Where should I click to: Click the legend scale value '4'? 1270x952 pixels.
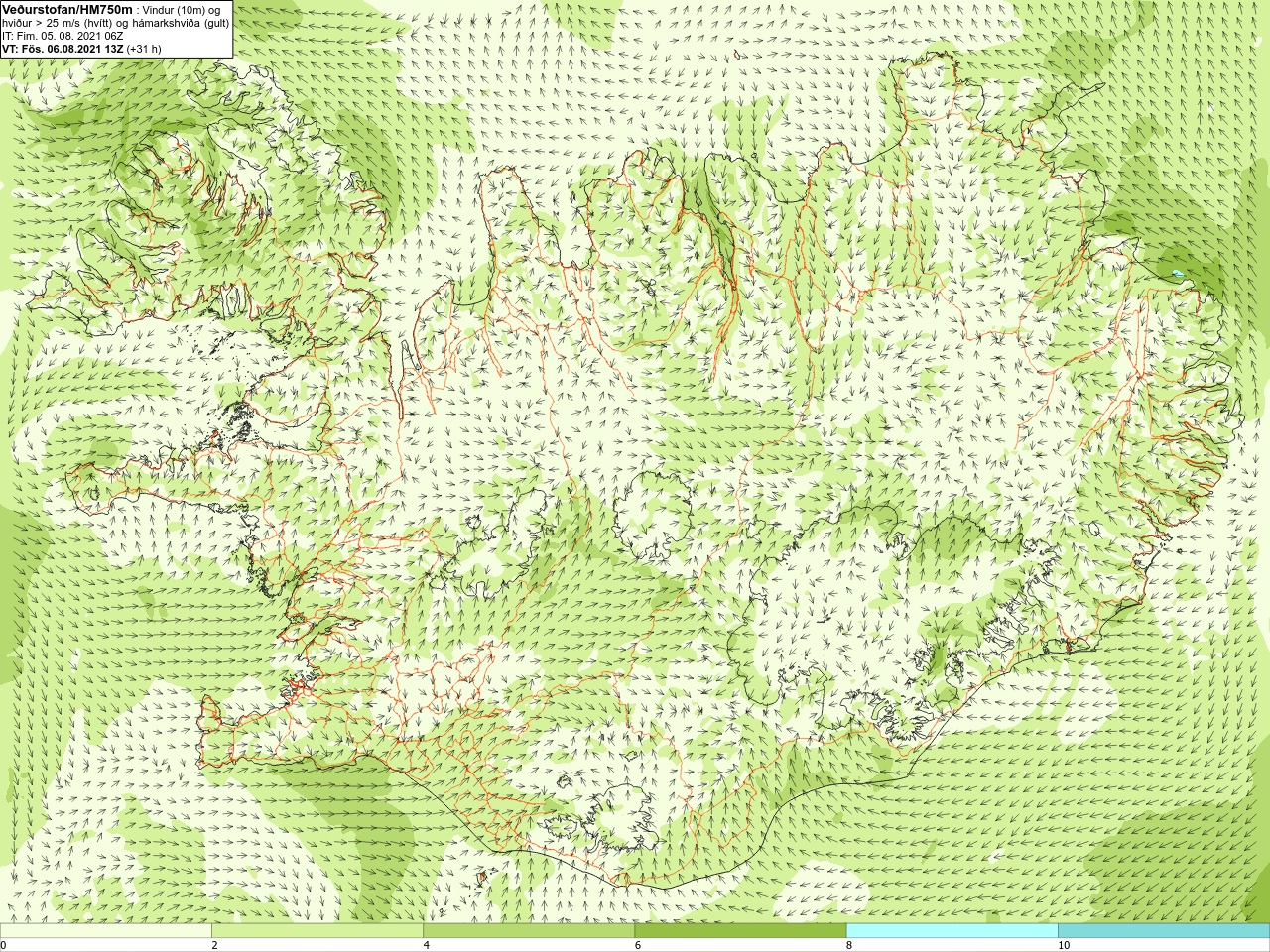pos(427,945)
